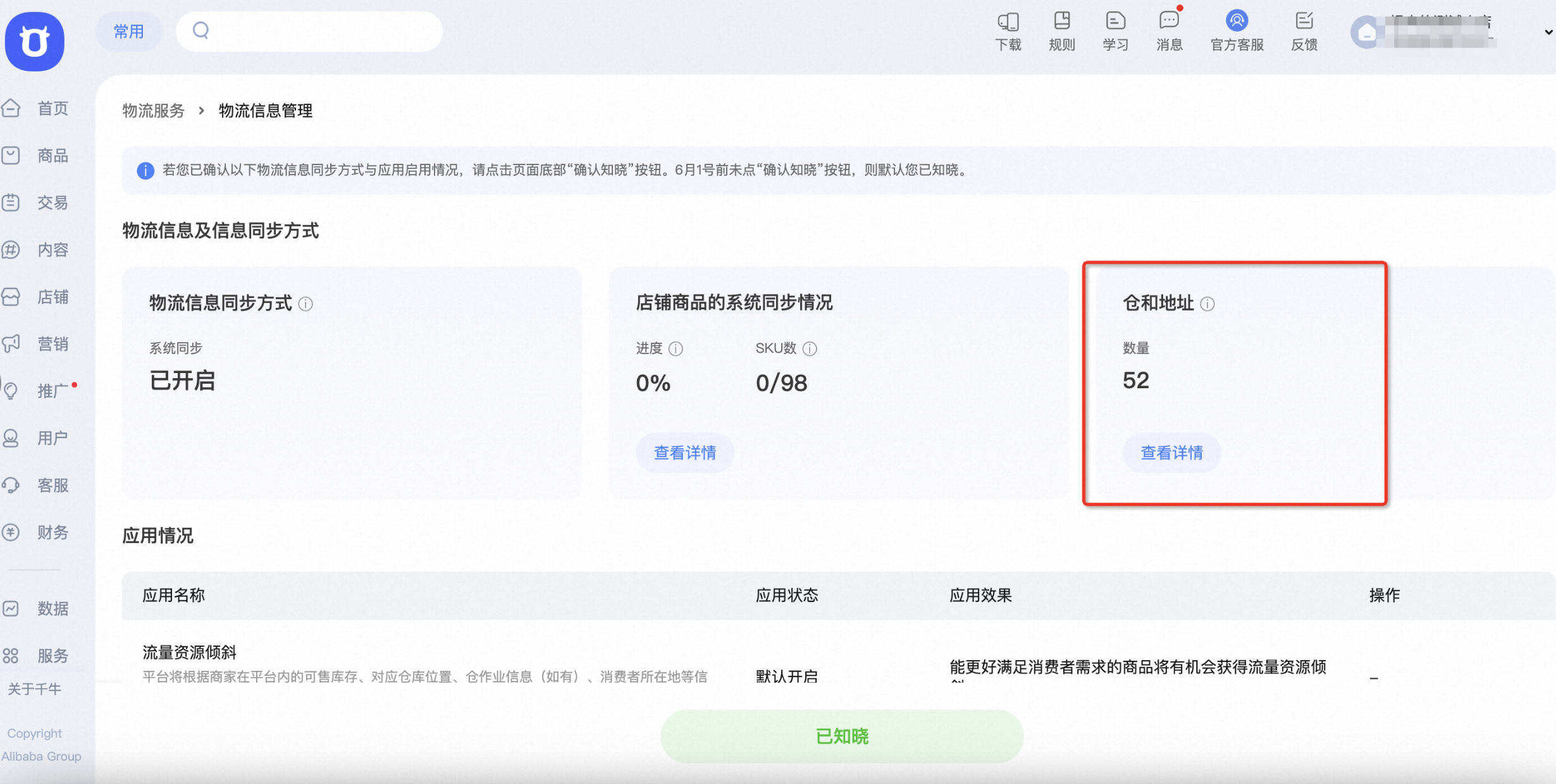Click the 物流信息管理 breadcrumb text

(x=266, y=111)
